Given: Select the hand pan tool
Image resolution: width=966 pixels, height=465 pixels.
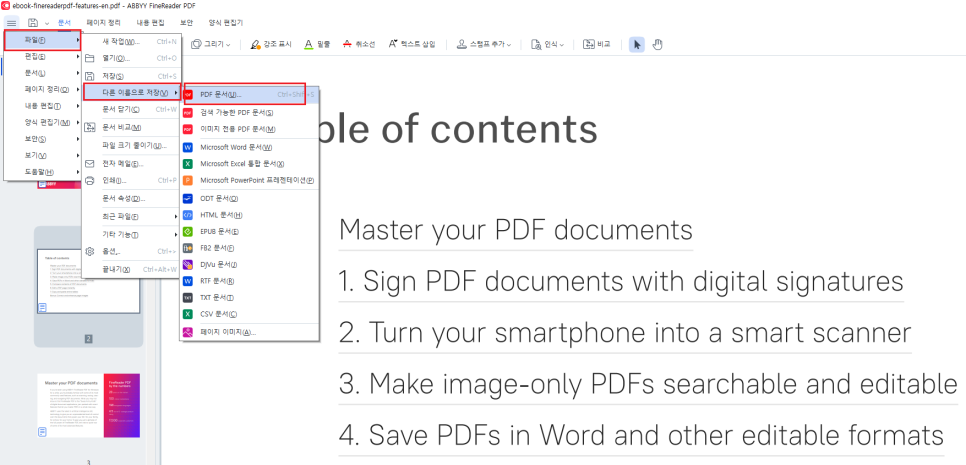Looking at the screenshot, I should tap(657, 44).
